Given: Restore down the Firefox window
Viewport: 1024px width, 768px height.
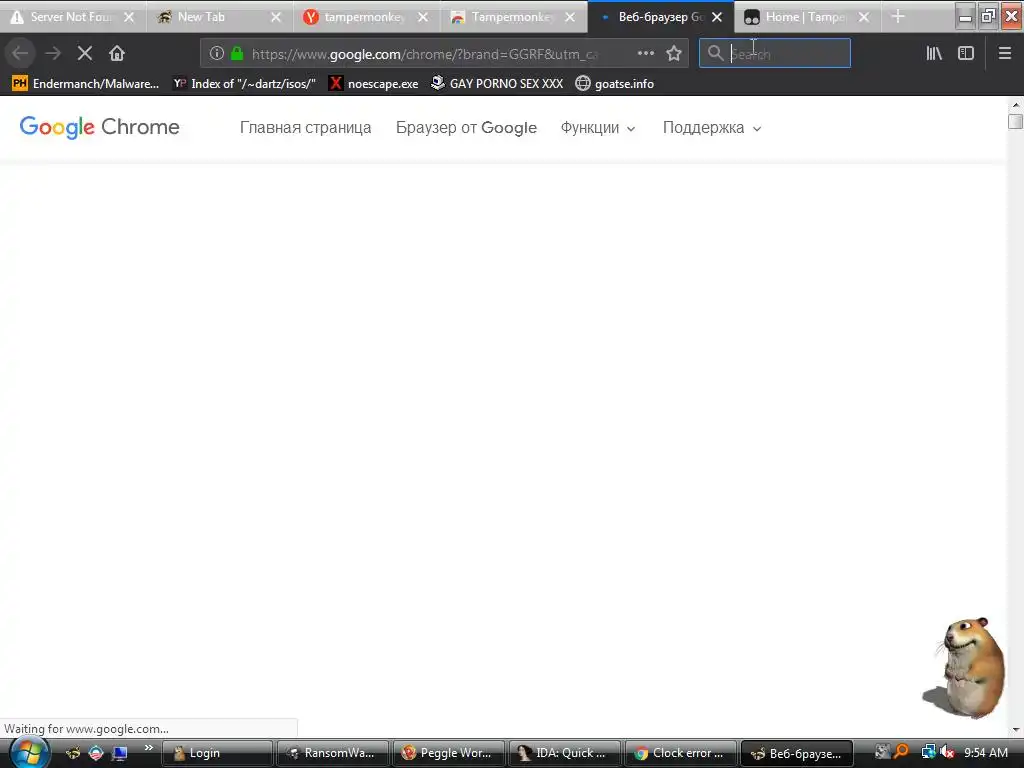Looking at the screenshot, I should [987, 15].
